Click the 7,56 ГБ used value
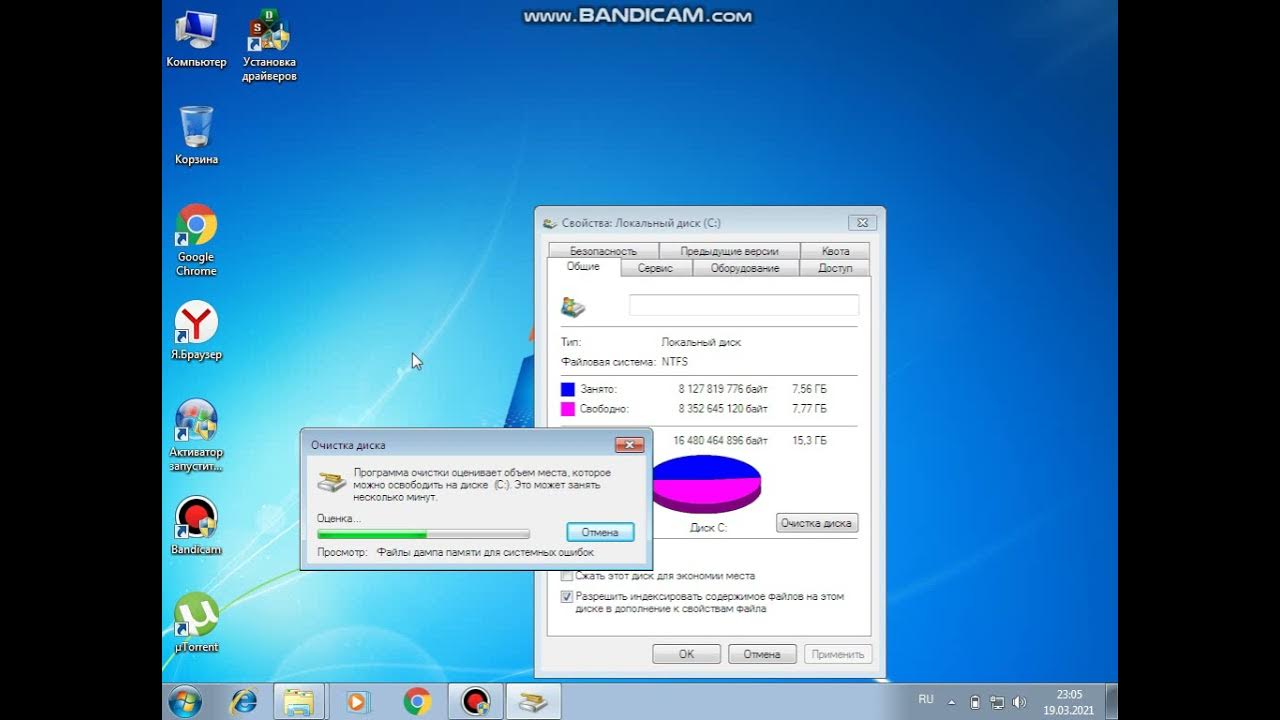Screen dimensions: 1280x720 [x=809, y=389]
